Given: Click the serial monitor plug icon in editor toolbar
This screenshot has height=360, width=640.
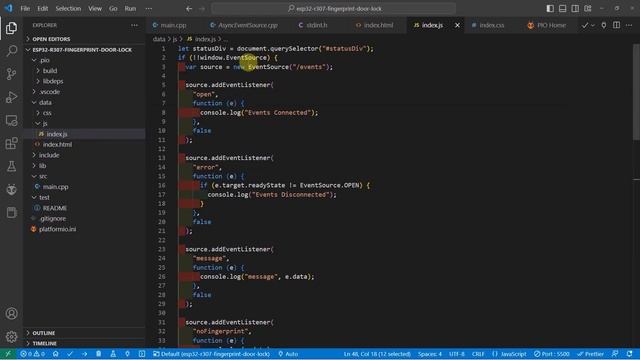Looking at the screenshot, I should point(604,25).
